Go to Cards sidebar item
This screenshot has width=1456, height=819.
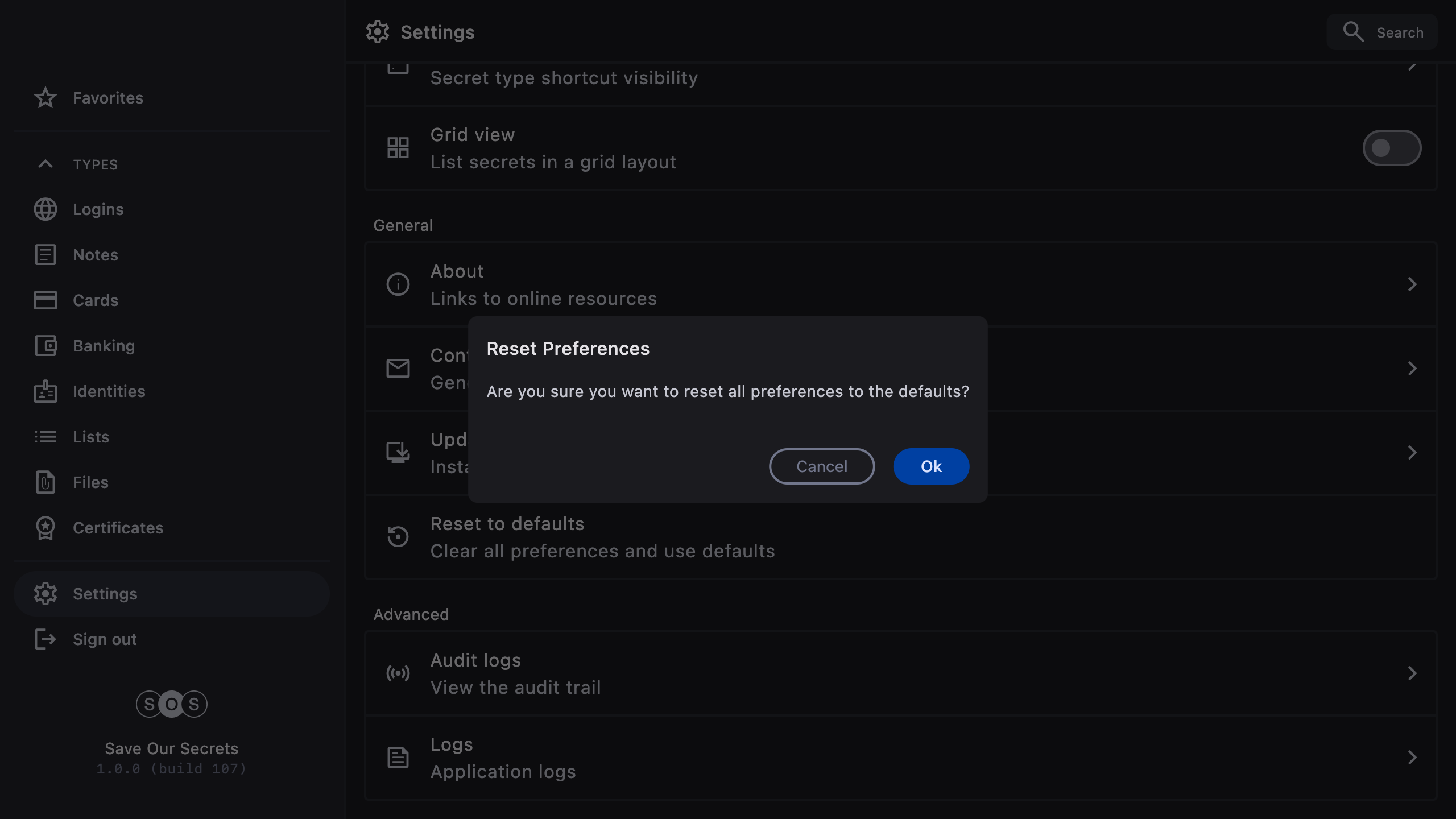coord(96,300)
